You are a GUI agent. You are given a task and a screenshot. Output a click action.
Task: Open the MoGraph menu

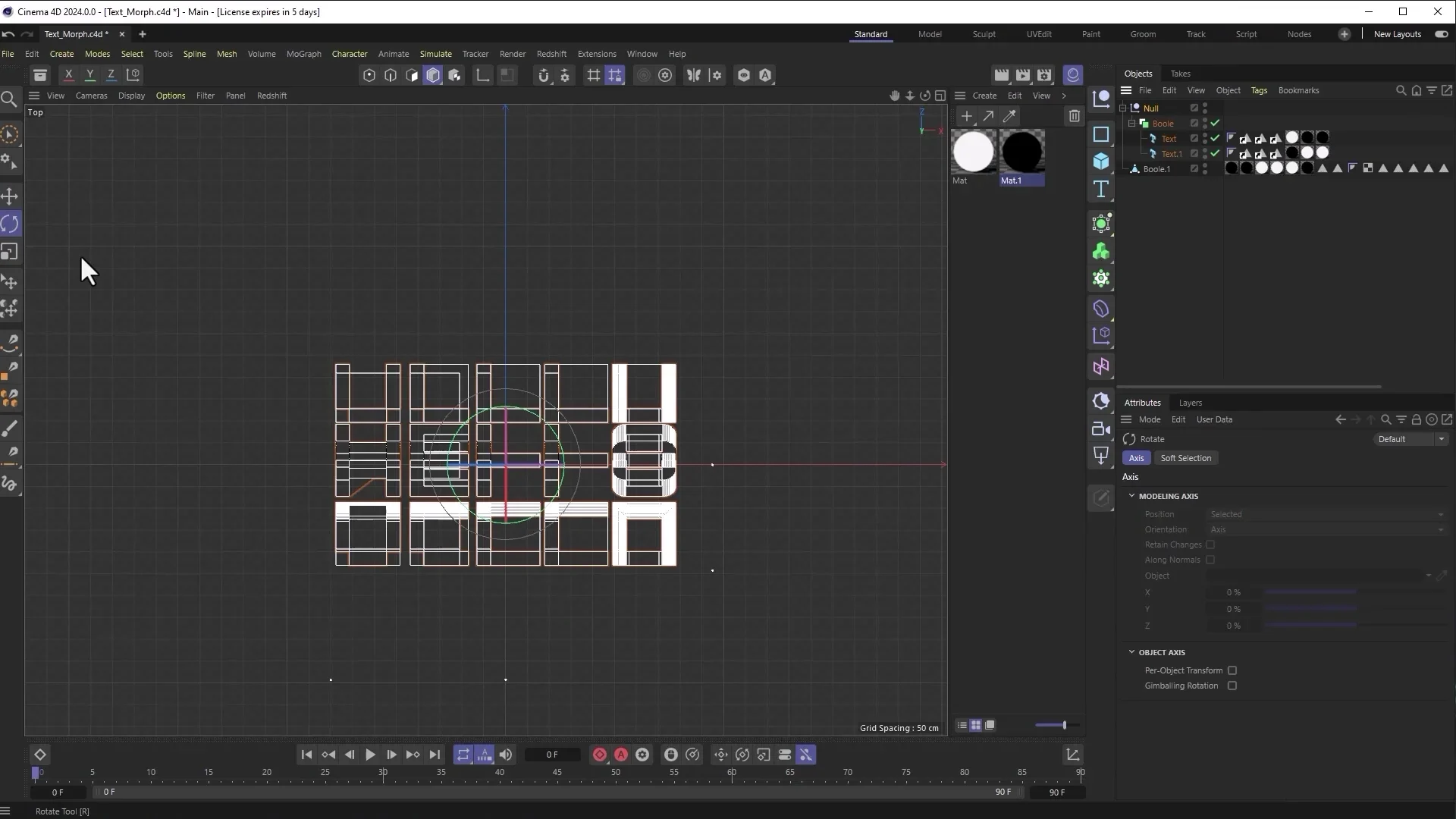click(x=303, y=54)
